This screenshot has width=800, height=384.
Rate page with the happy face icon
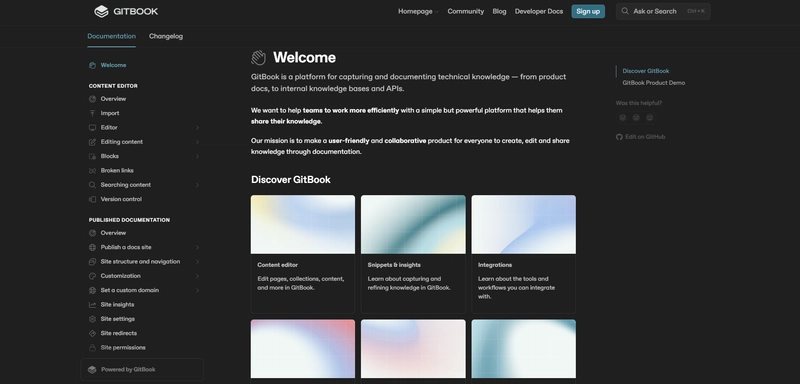click(x=649, y=118)
